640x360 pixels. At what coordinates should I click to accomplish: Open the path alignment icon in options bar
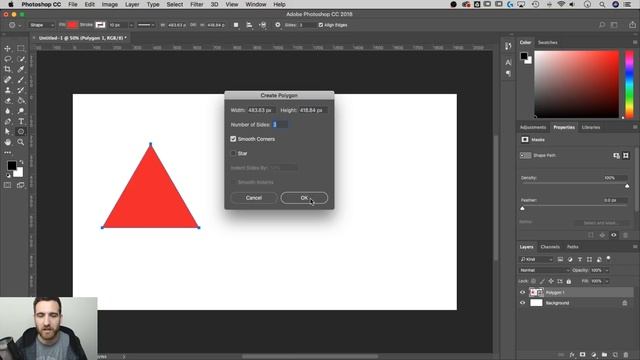click(x=249, y=25)
